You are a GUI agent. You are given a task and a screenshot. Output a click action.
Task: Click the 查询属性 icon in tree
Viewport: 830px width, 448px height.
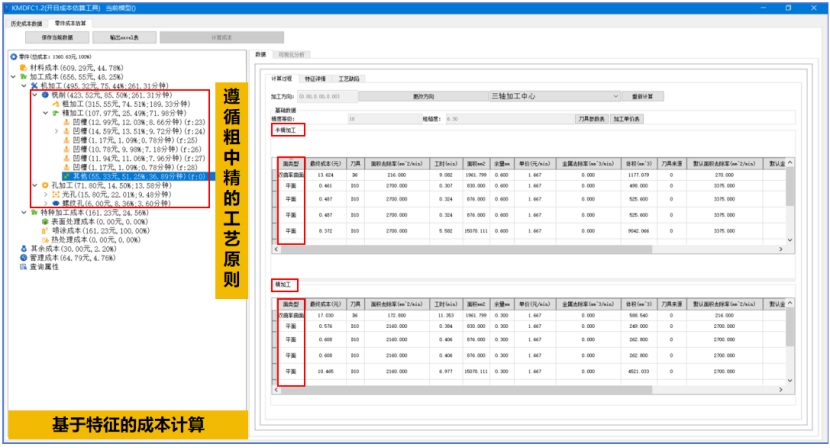(x=22, y=269)
